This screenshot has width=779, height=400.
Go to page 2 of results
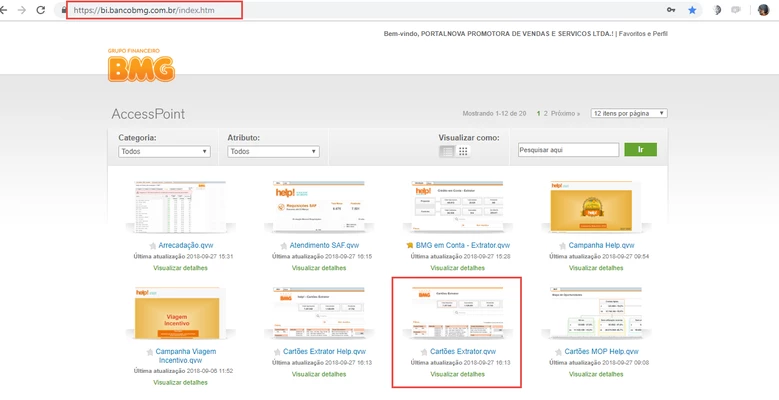tap(545, 114)
